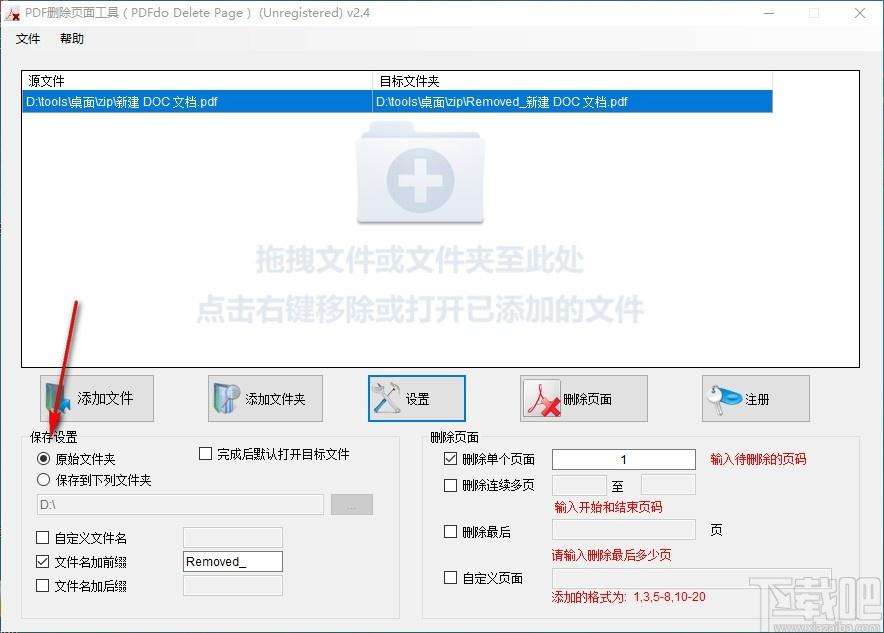Click the 删除页面 button
The height and width of the screenshot is (633, 884).
[584, 399]
